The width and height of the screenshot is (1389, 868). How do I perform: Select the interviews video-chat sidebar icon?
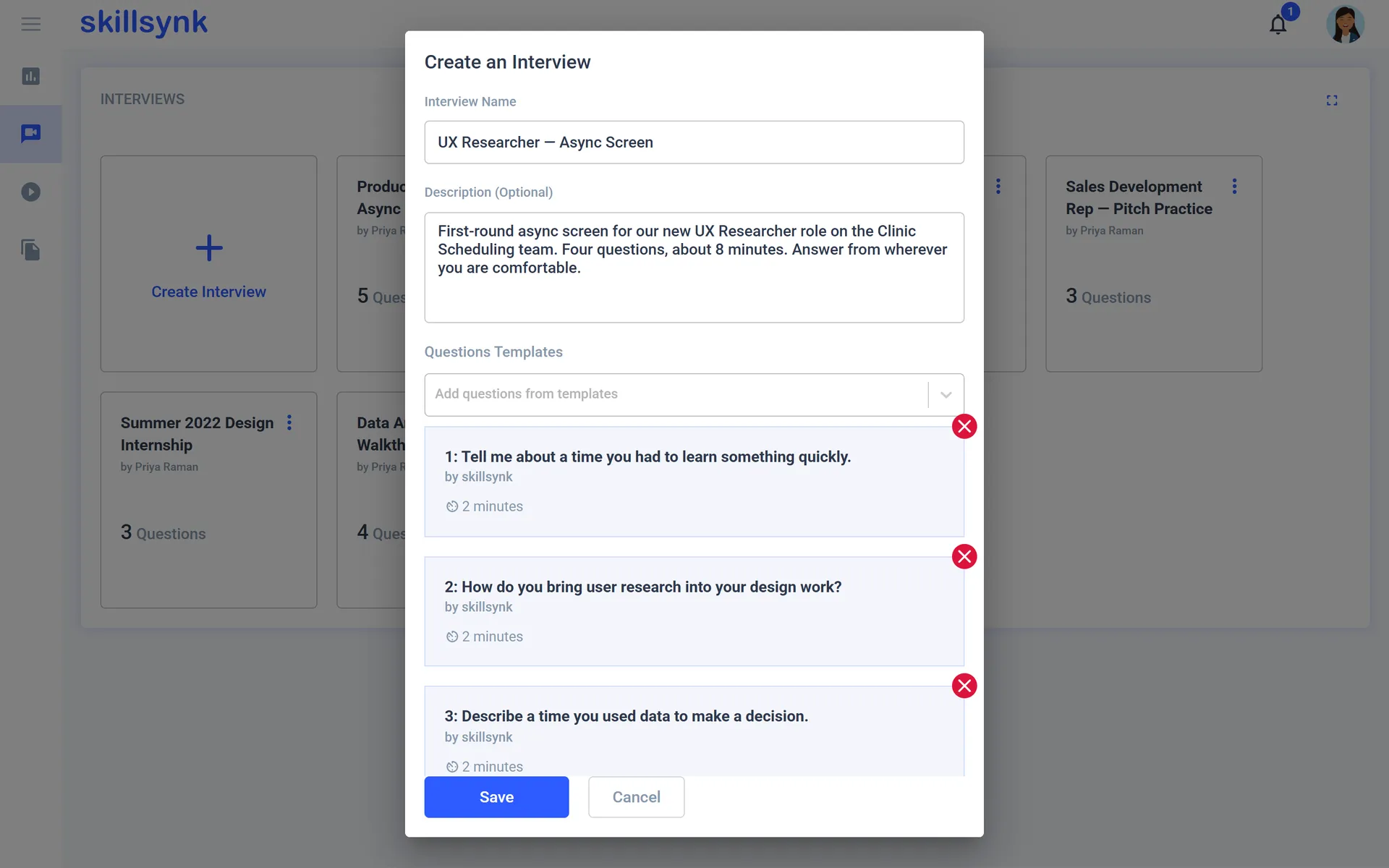point(30,133)
